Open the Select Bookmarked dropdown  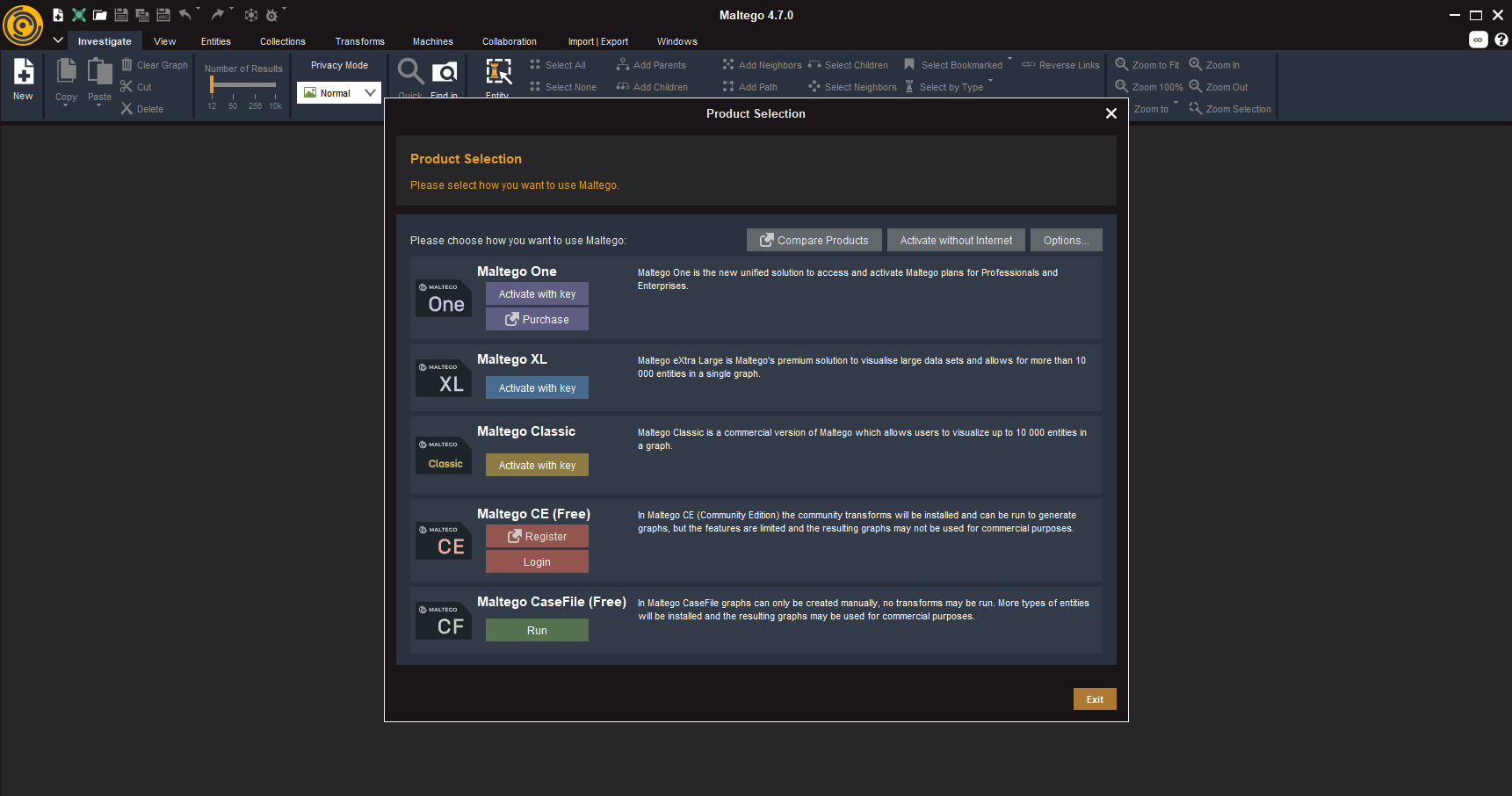point(1010,60)
